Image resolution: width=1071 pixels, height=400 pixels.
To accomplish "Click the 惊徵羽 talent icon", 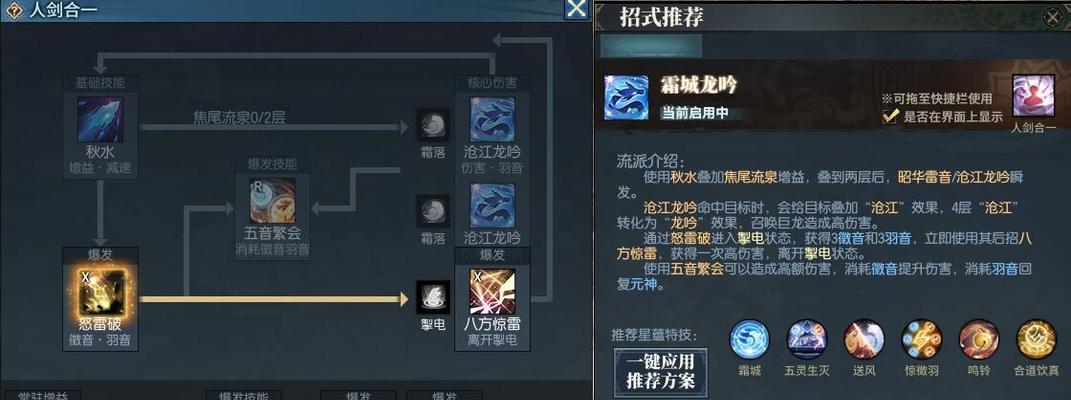I will tap(921, 340).
